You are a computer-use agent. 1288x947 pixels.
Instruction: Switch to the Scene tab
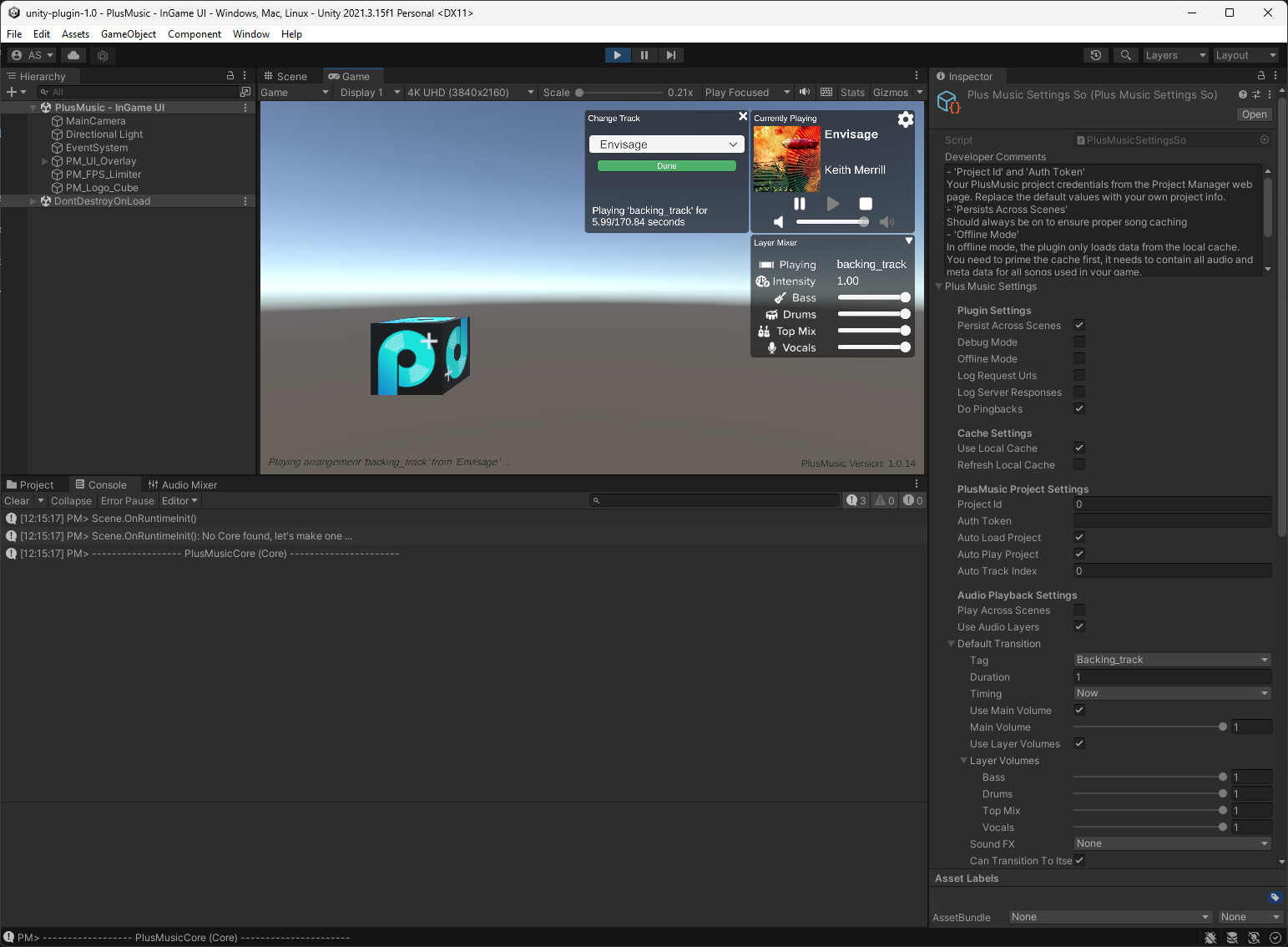pos(285,76)
